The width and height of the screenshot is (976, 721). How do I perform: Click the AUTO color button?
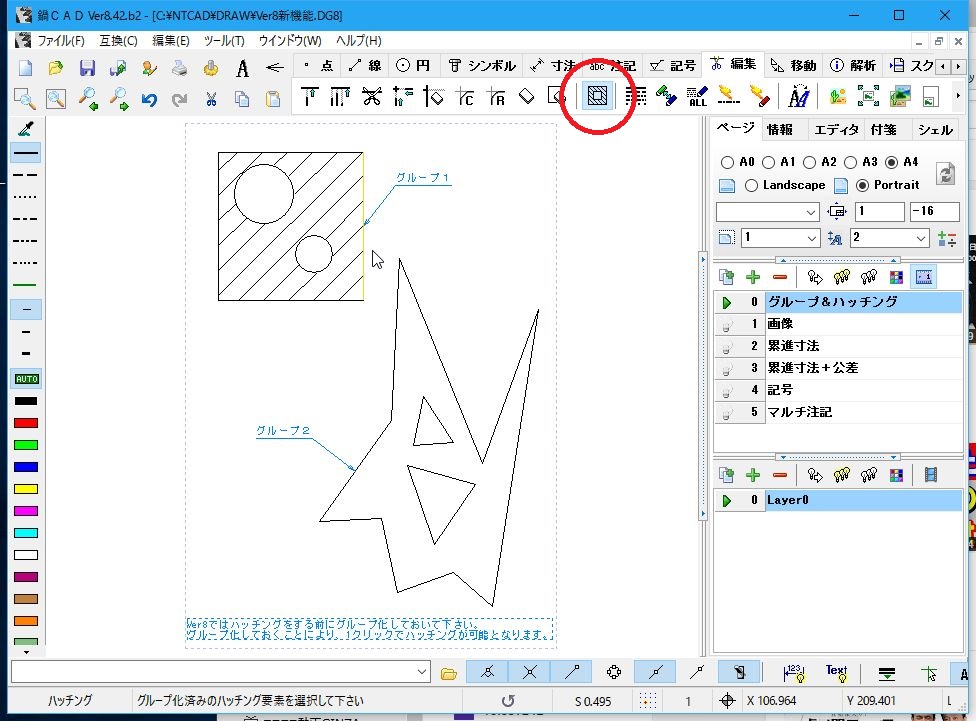26,379
